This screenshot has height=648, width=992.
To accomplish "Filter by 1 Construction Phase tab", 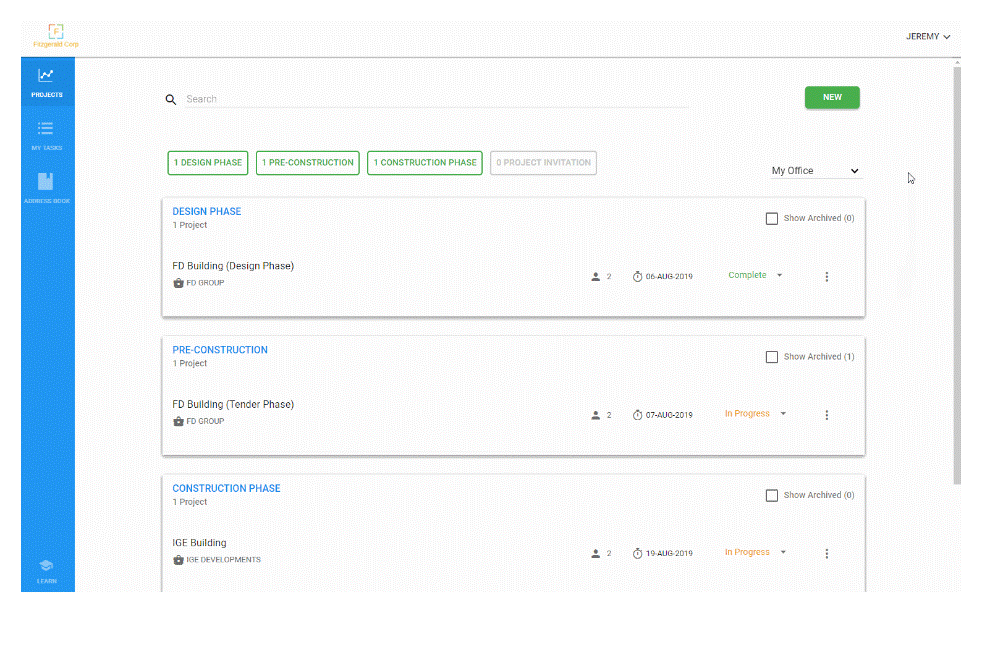I will click(x=425, y=163).
